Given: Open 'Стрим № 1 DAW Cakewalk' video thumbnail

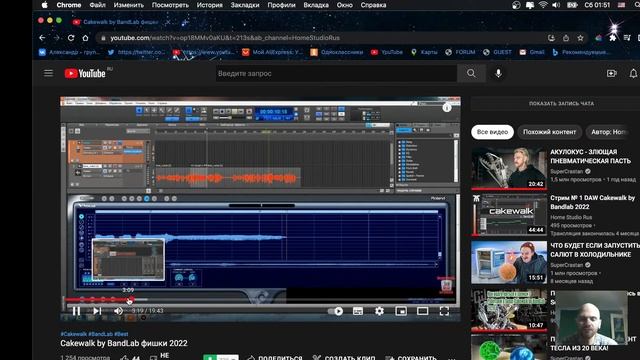Looking at the screenshot, I should coord(509,215).
